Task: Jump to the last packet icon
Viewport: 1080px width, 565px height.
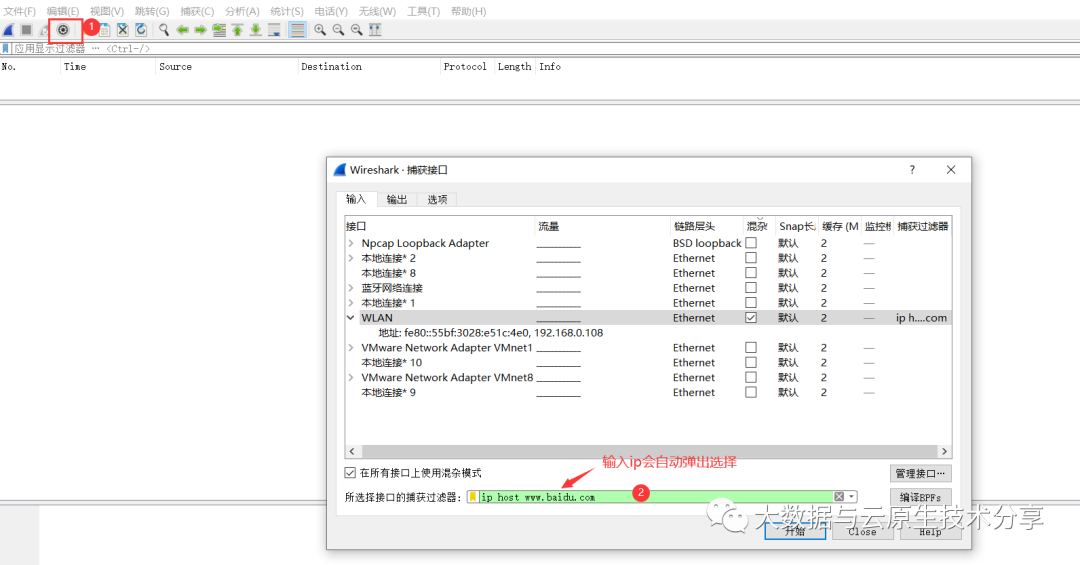Action: tap(256, 30)
